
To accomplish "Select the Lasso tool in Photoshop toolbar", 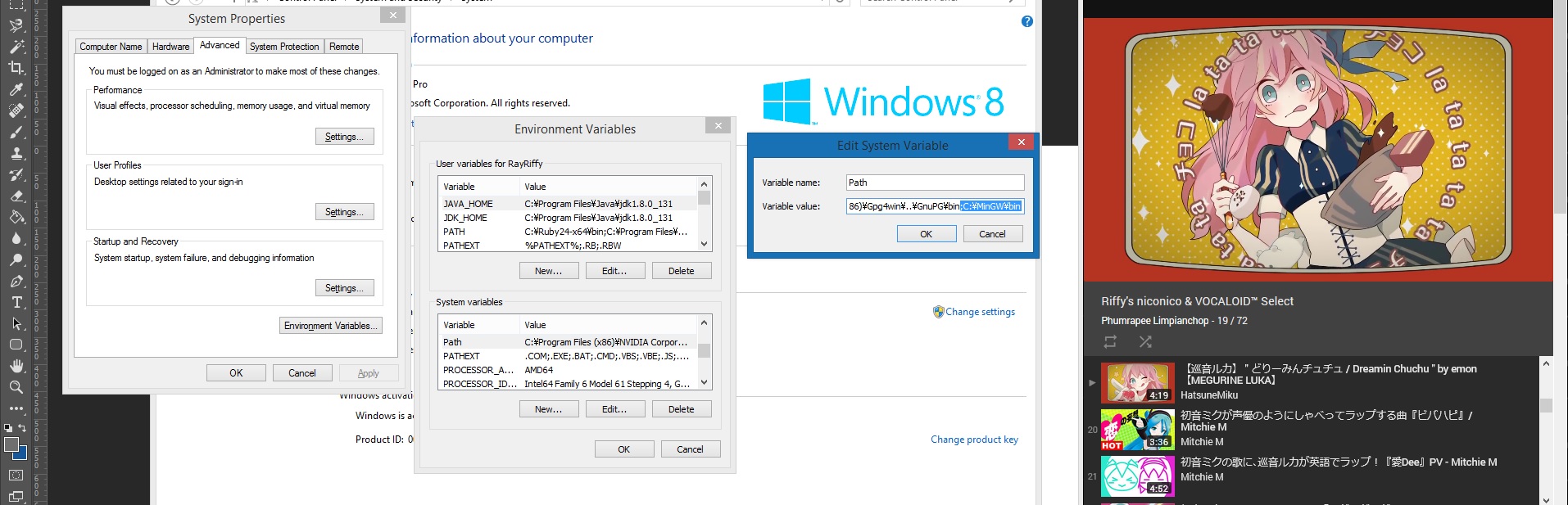I will coord(16,25).
